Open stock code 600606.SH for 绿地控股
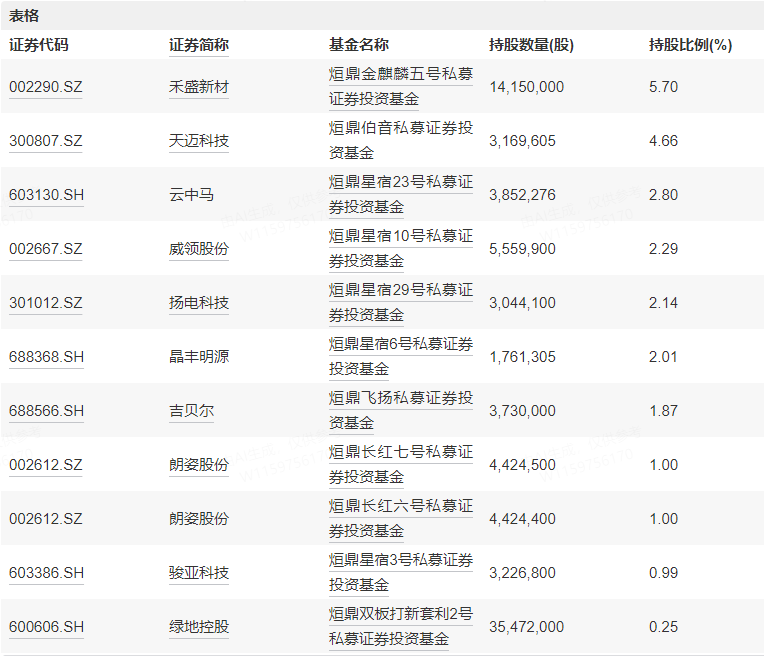Screen dimensions: 764x656 click(x=46, y=627)
